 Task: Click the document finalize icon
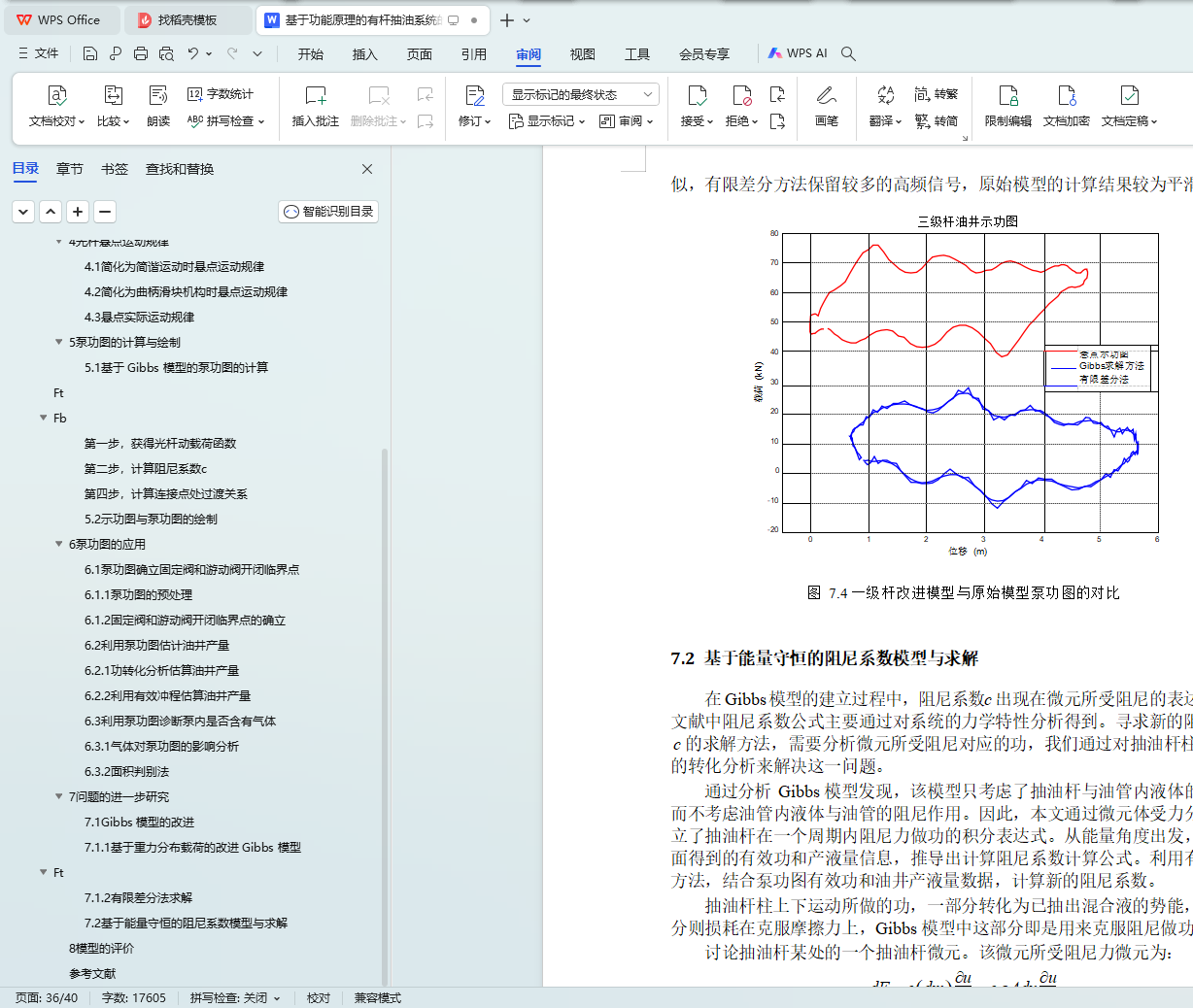pos(1129,95)
